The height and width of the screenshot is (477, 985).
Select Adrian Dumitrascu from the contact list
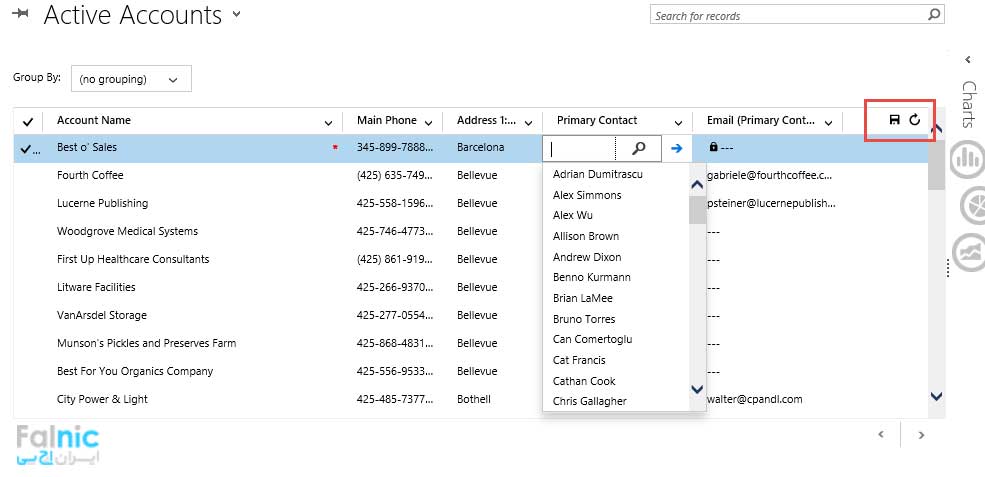point(597,174)
